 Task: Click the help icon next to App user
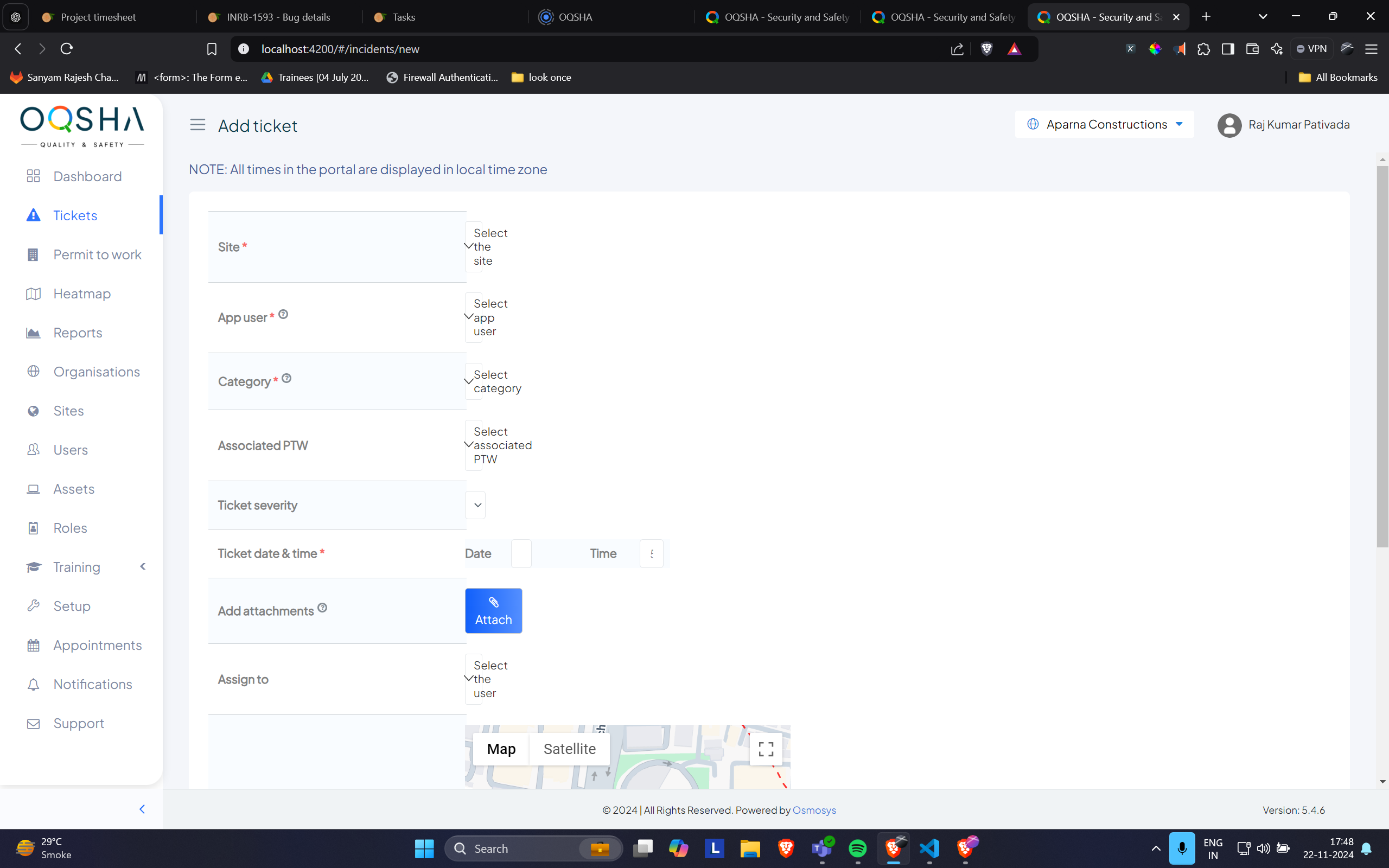coord(283,314)
